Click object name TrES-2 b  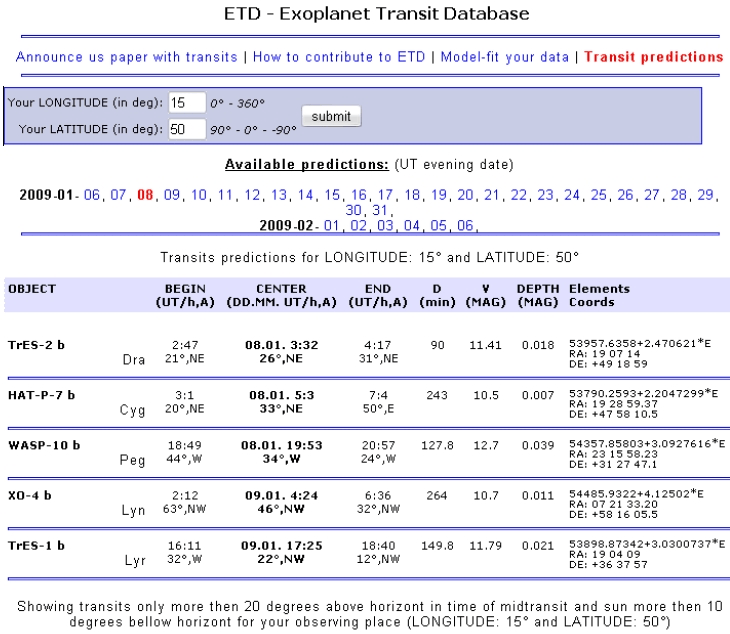point(36,345)
